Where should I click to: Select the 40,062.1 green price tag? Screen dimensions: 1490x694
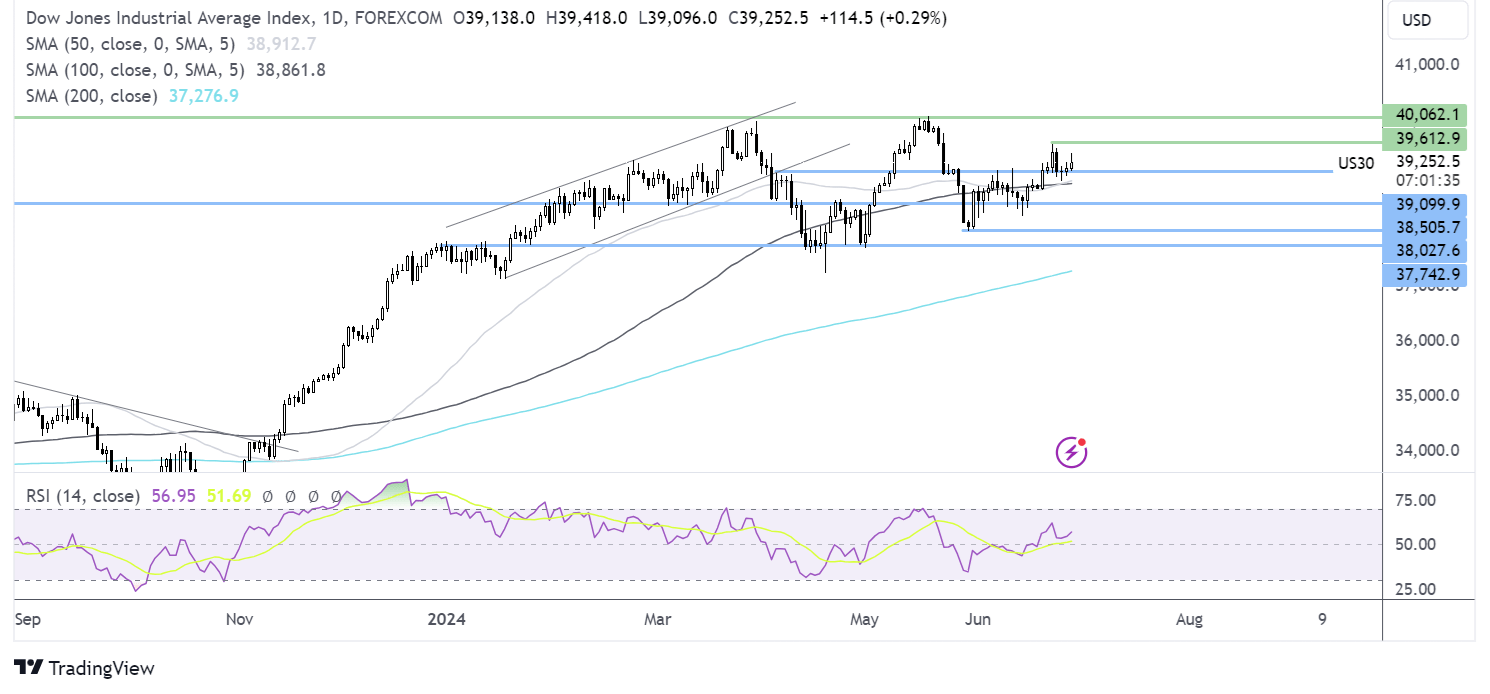pyautogui.click(x=1423, y=114)
